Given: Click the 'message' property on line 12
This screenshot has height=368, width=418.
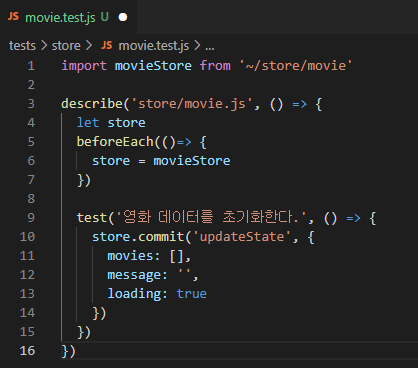Looking at the screenshot, I should point(134,275).
